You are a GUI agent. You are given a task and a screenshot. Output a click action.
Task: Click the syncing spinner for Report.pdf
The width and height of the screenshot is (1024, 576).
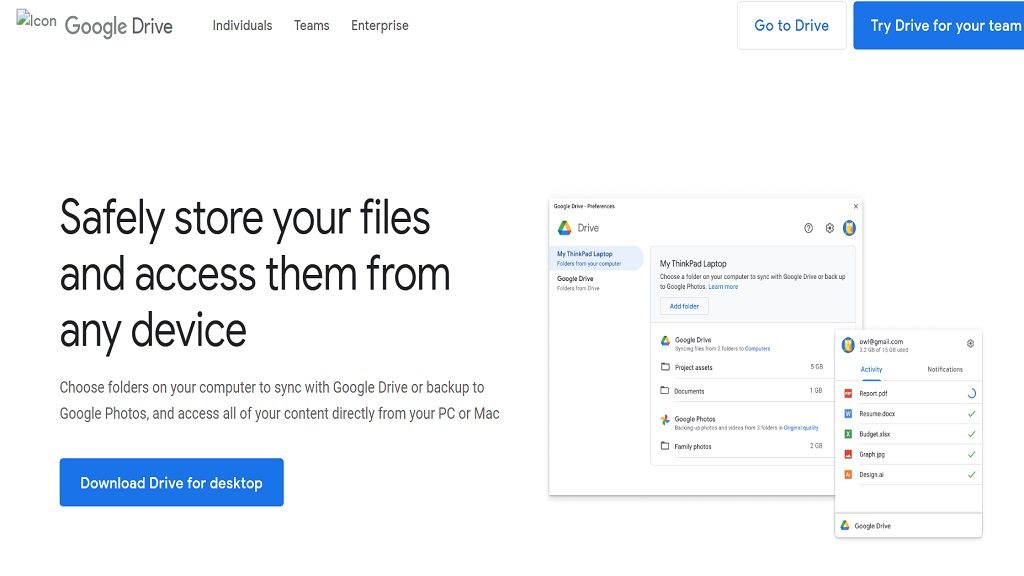(971, 393)
